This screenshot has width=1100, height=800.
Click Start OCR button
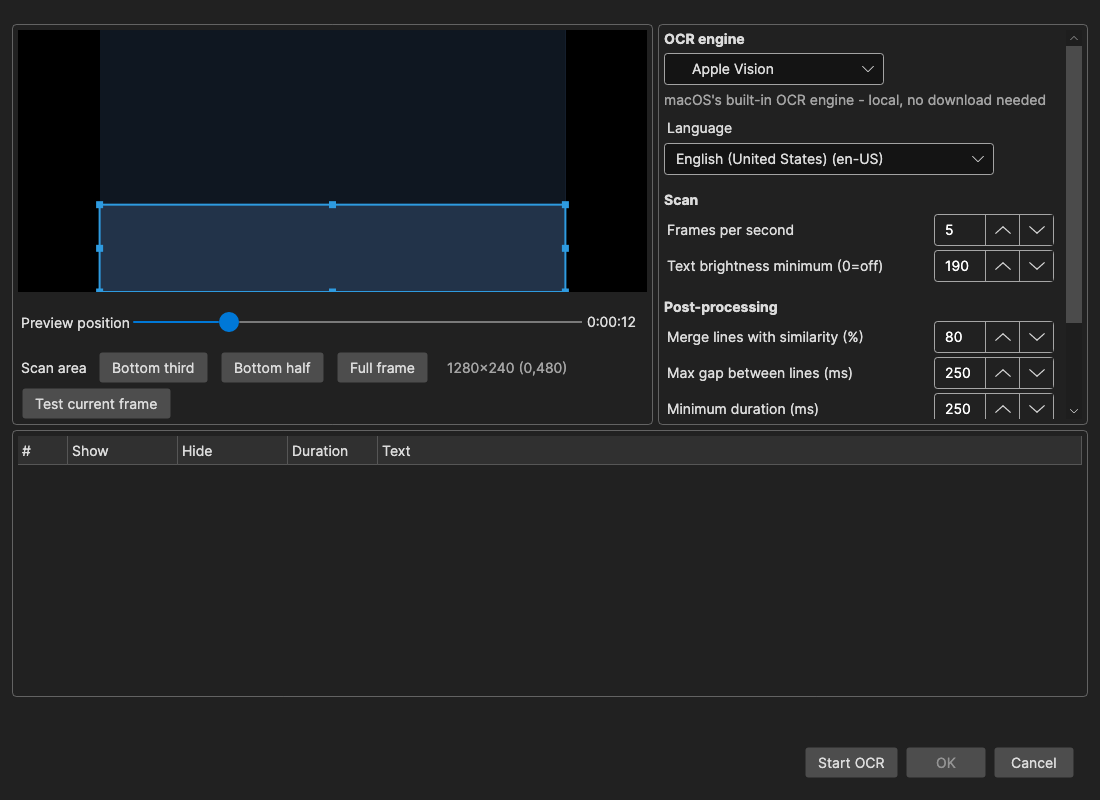coord(851,763)
